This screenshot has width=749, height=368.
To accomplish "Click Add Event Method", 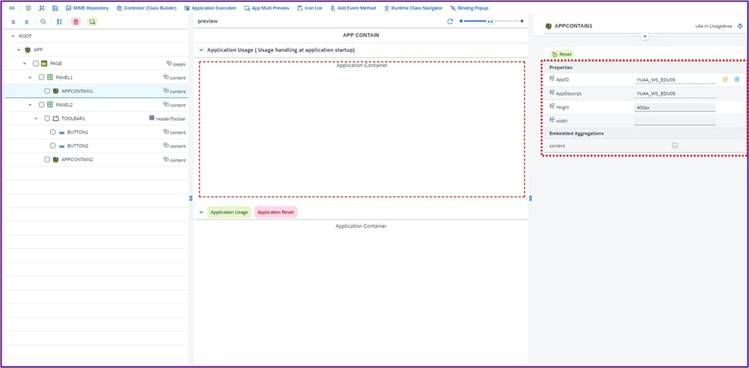I will pos(353,8).
